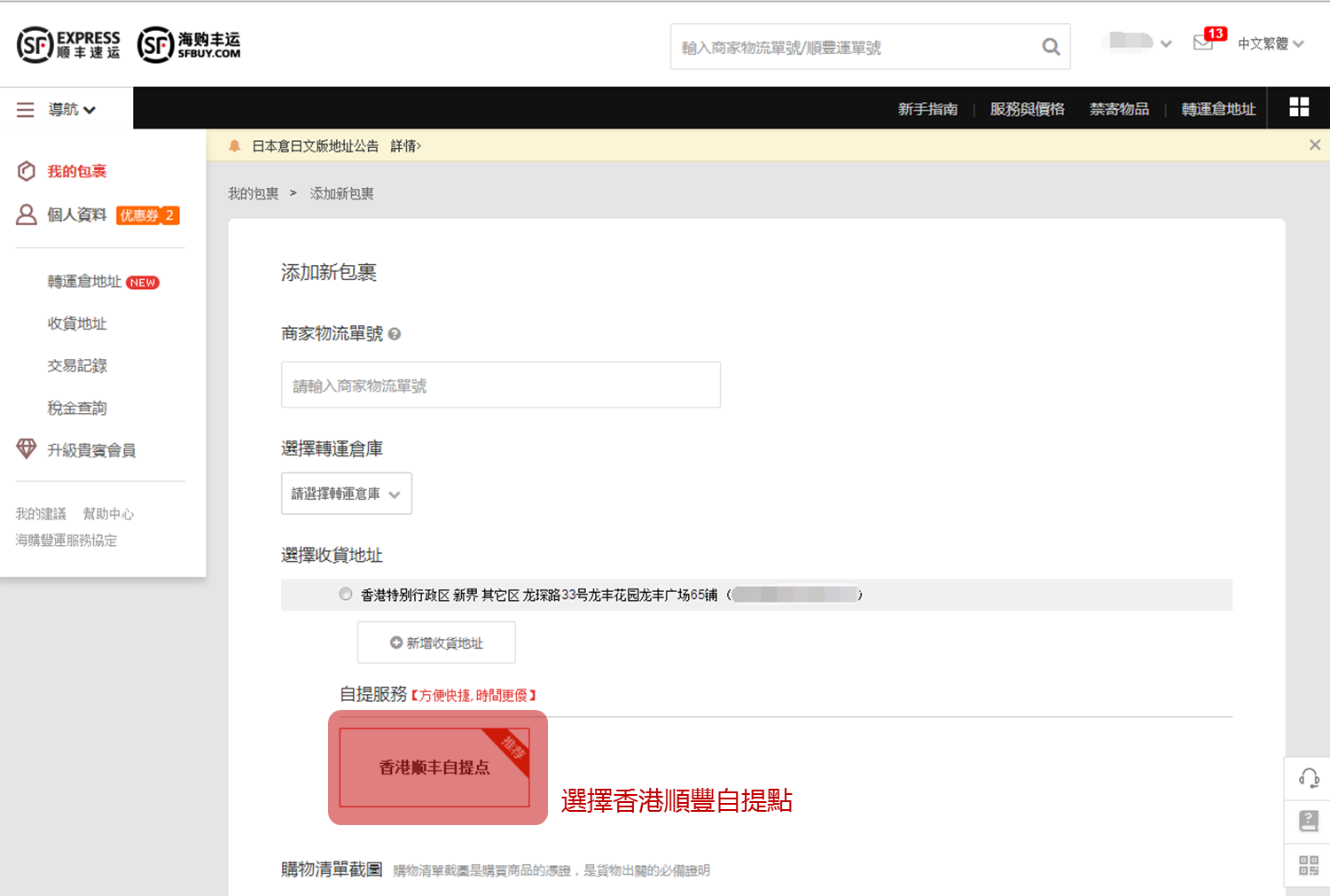Click the 個人資料 person icon
This screenshot has width=1330, height=896.
(27, 214)
